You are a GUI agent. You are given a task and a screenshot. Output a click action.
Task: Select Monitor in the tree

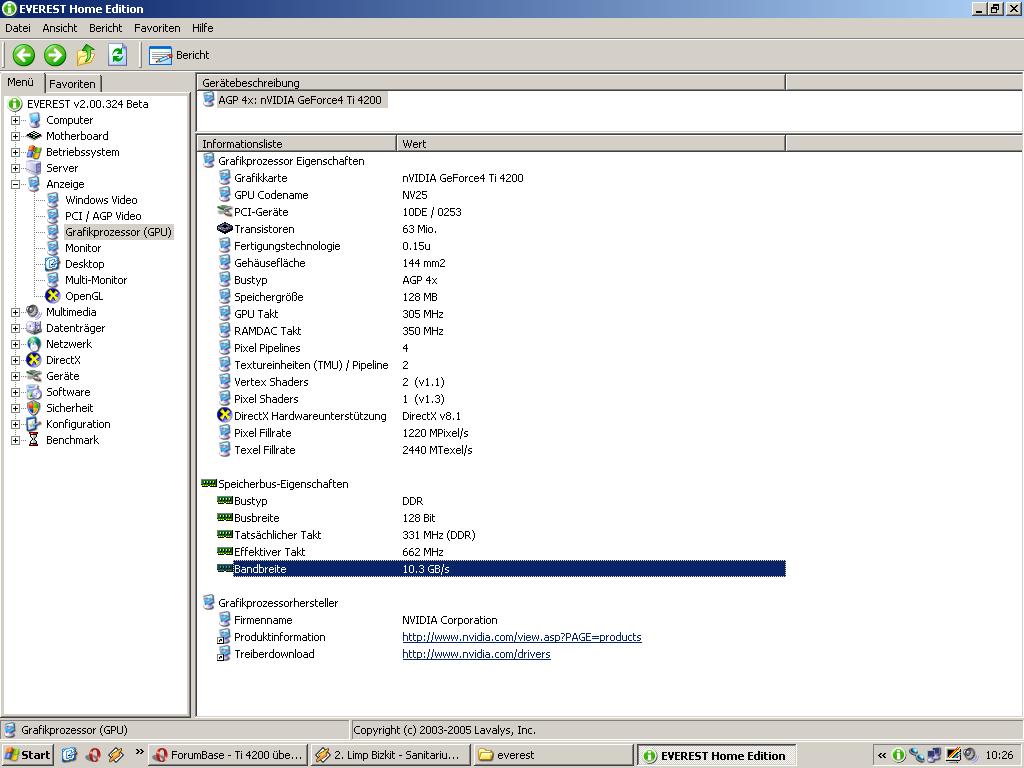[83, 248]
